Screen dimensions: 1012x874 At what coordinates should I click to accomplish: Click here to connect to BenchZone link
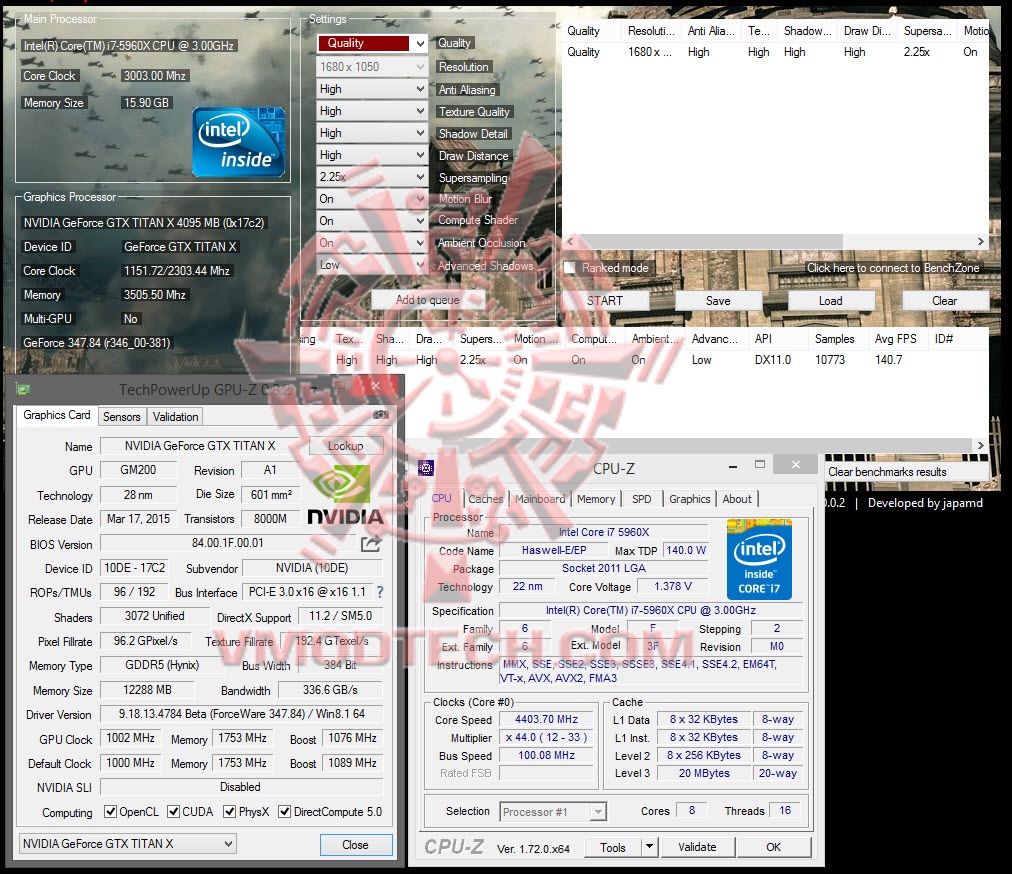[893, 267]
